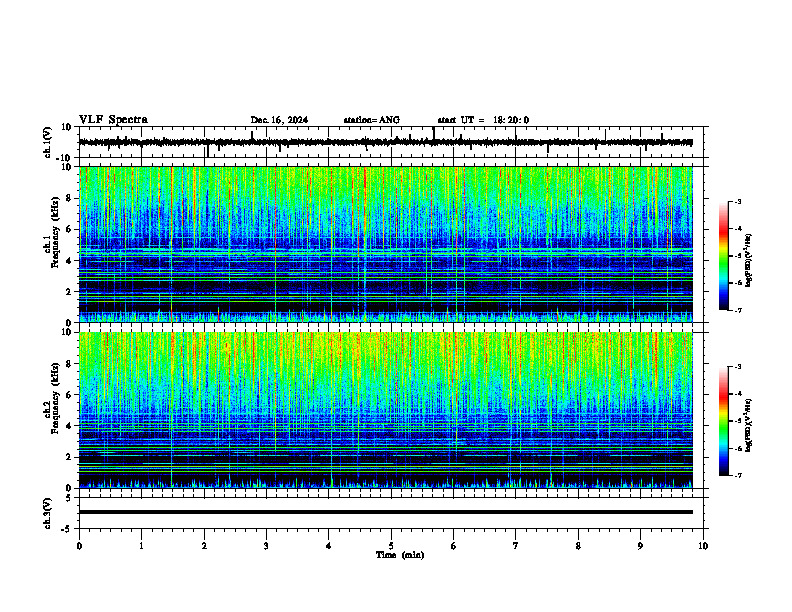Viewport: 792px width, 612px height.
Task: Click time axis tick label "9"
Action: click(640, 546)
